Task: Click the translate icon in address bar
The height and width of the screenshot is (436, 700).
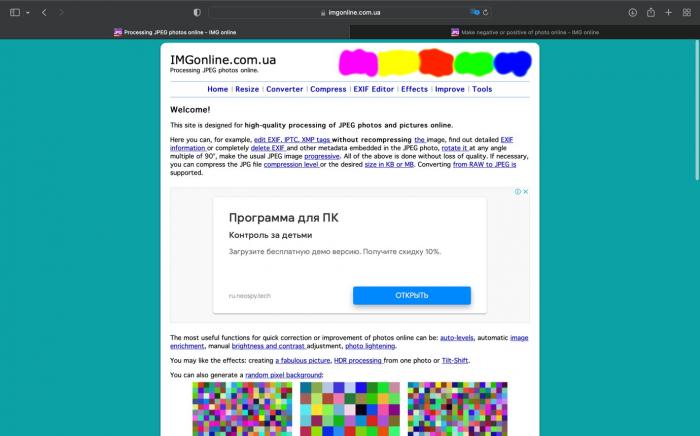Action: tap(474, 12)
